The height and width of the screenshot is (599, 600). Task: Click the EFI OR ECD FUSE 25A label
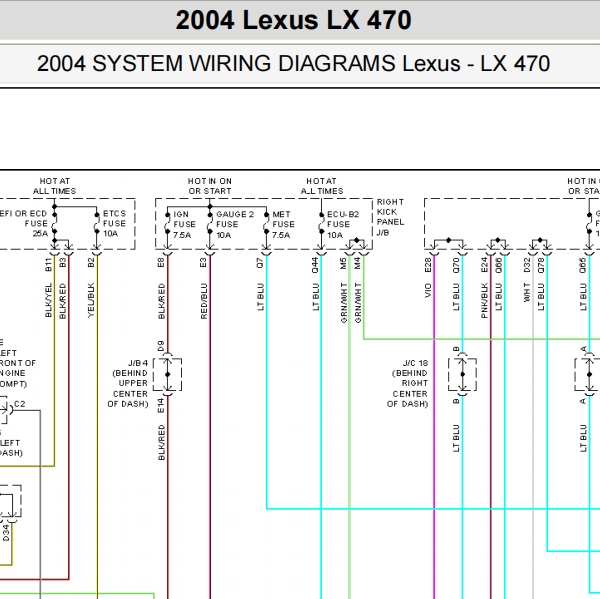[x=23, y=224]
